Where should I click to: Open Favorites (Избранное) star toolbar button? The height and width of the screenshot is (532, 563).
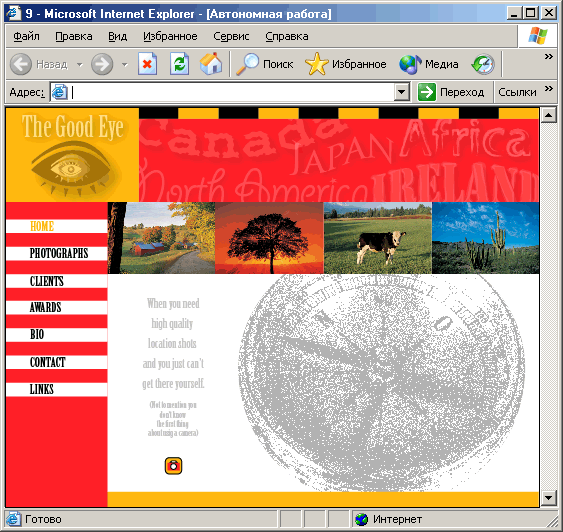click(x=346, y=64)
